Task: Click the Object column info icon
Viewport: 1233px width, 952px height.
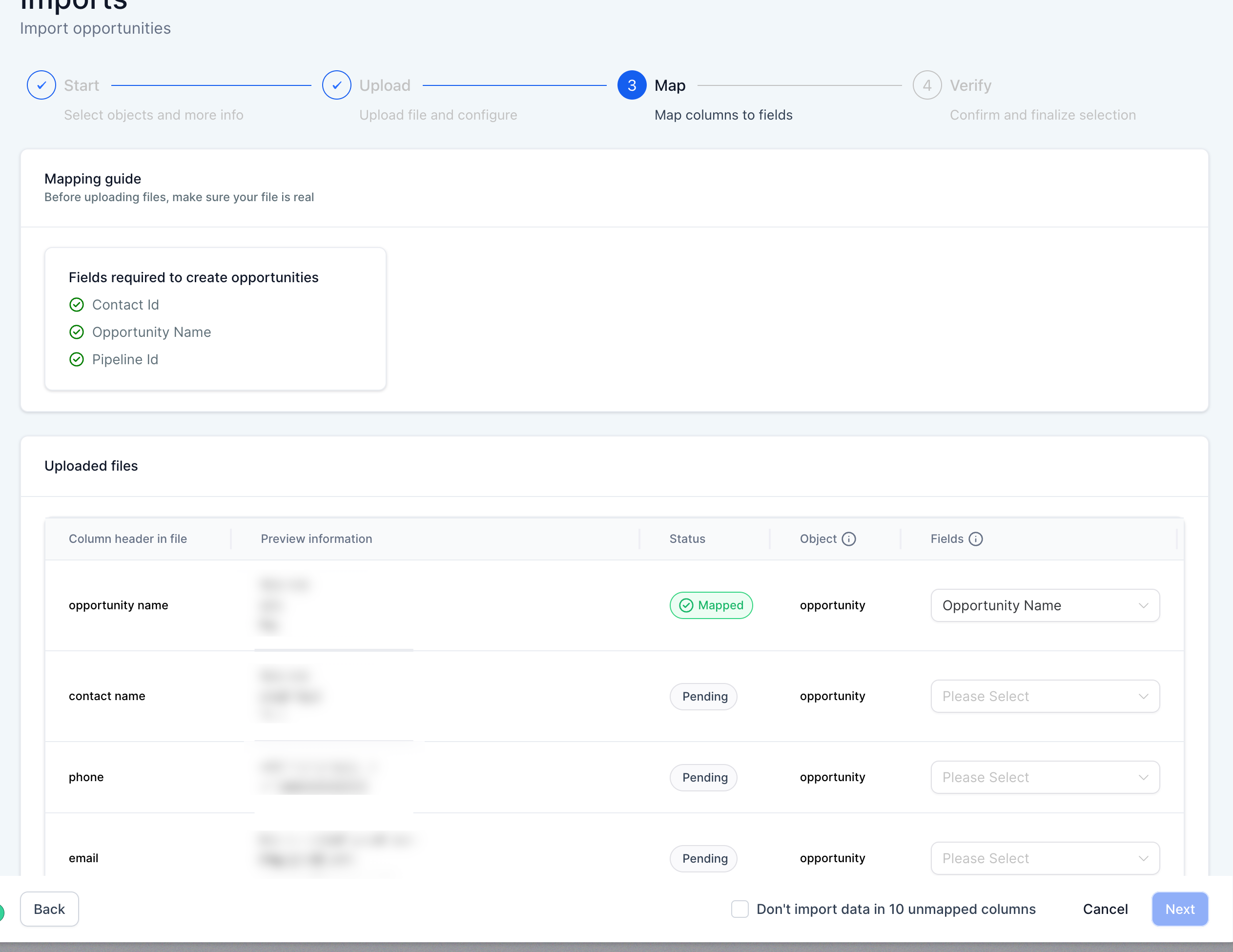Action: 848,538
